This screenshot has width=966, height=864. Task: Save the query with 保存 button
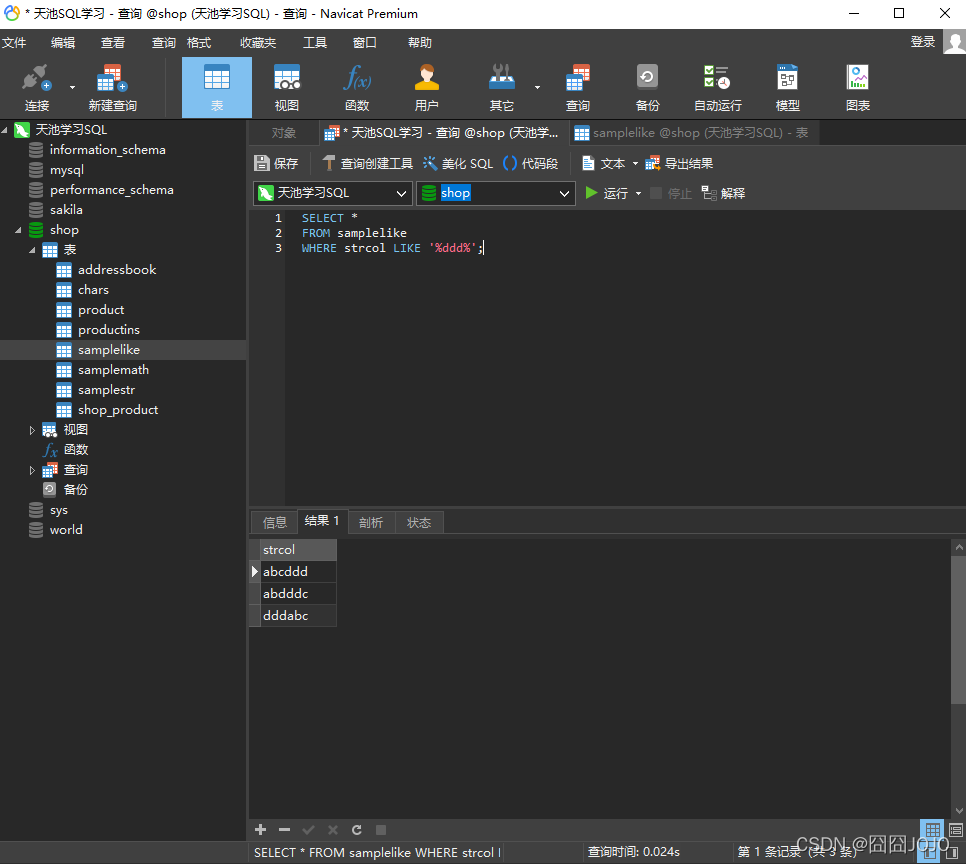pyautogui.click(x=276, y=163)
